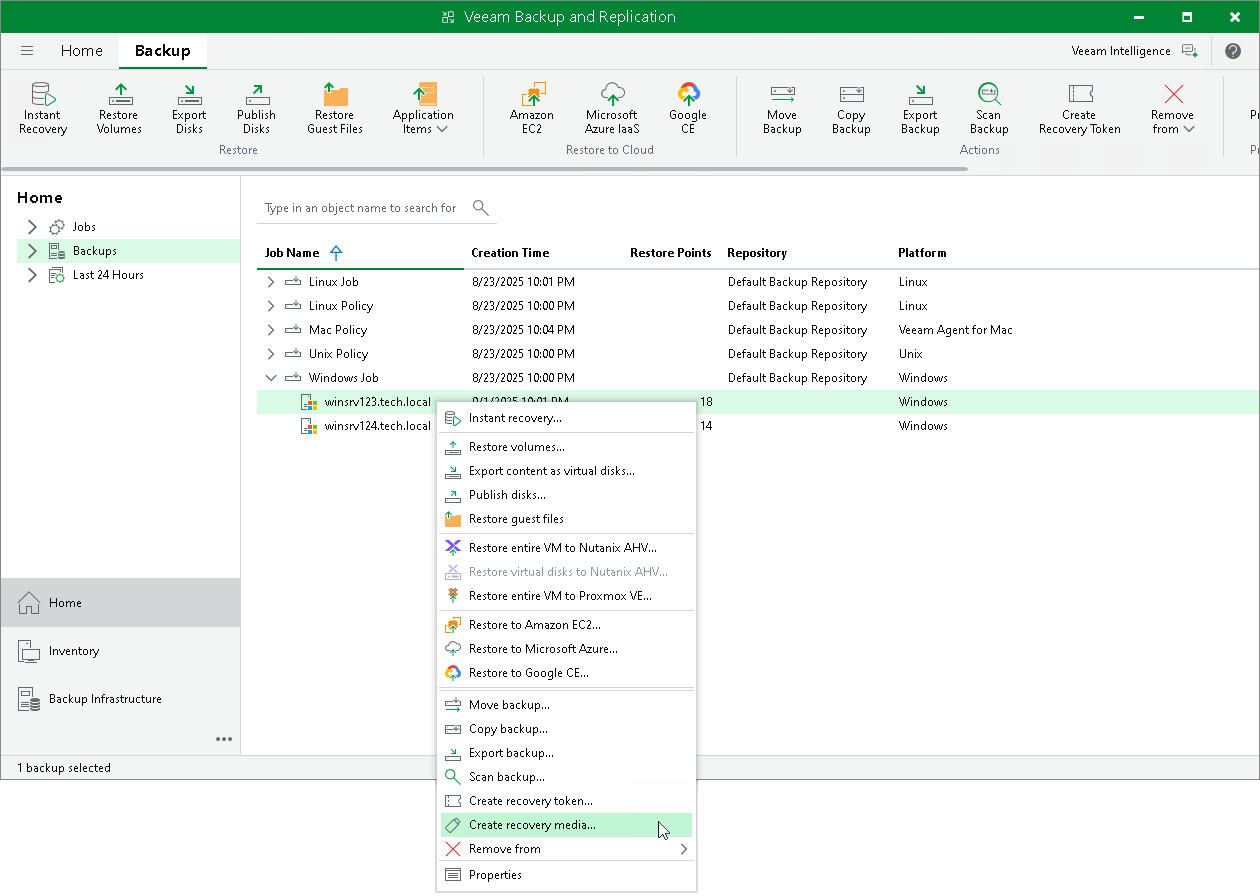1260x896 pixels.
Task: Select Last 24 Hours tree item
Action: coord(108,275)
